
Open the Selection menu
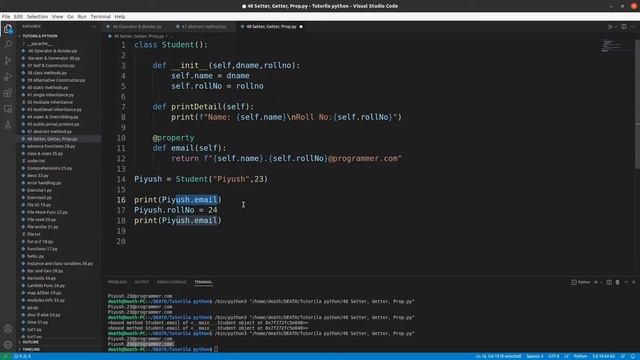[37, 17]
